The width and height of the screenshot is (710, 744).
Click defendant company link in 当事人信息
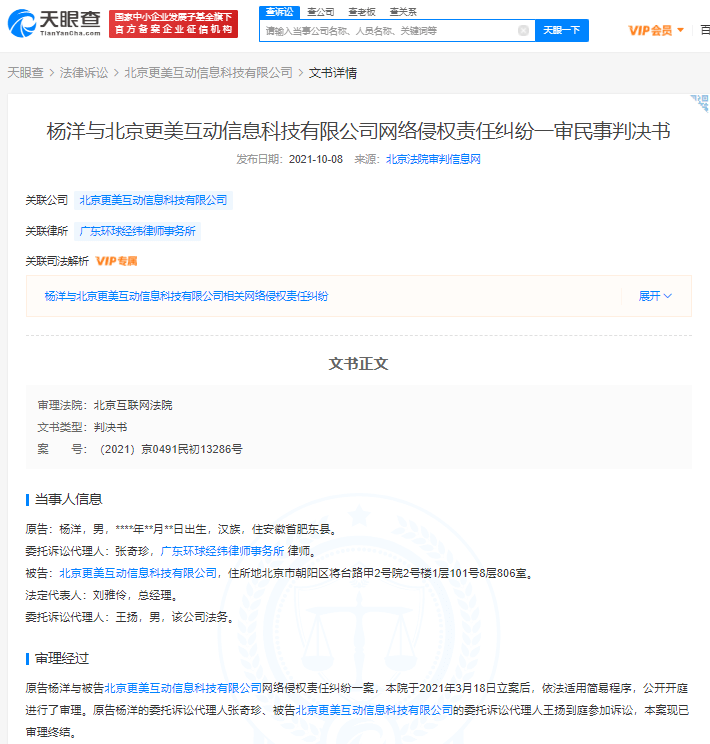(138, 573)
